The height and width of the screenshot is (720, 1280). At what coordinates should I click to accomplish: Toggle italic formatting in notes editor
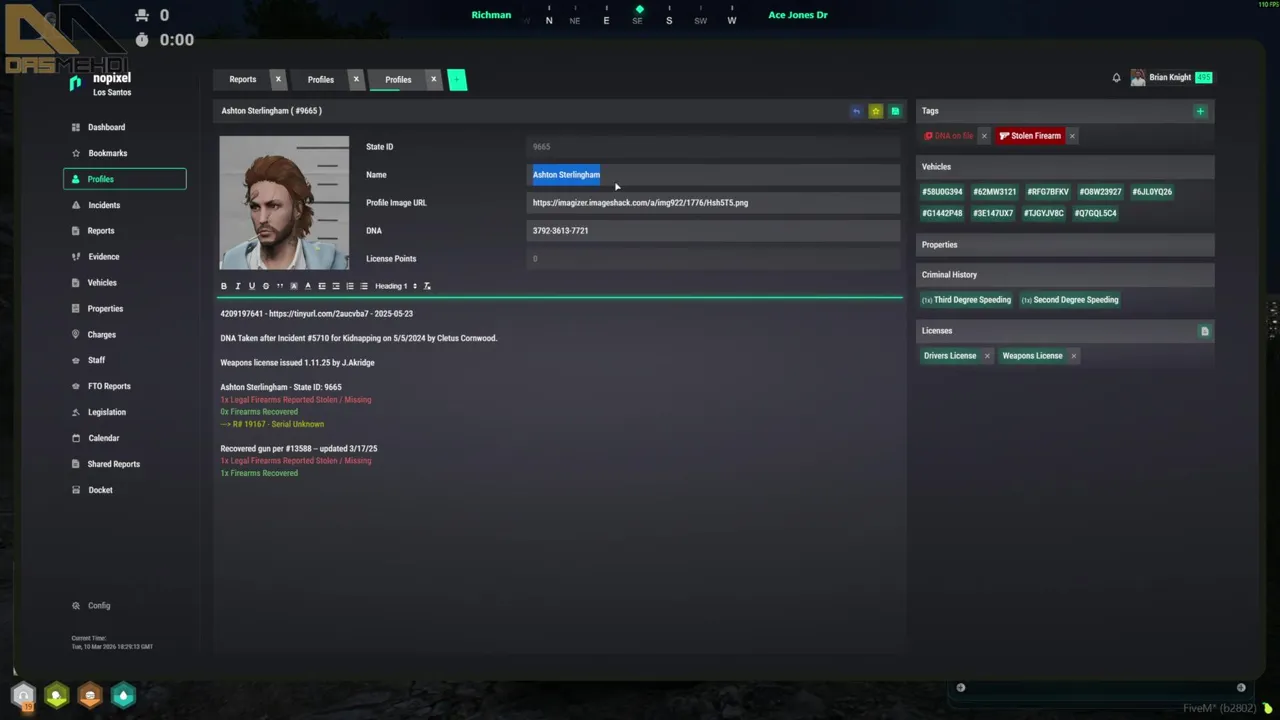point(238,286)
